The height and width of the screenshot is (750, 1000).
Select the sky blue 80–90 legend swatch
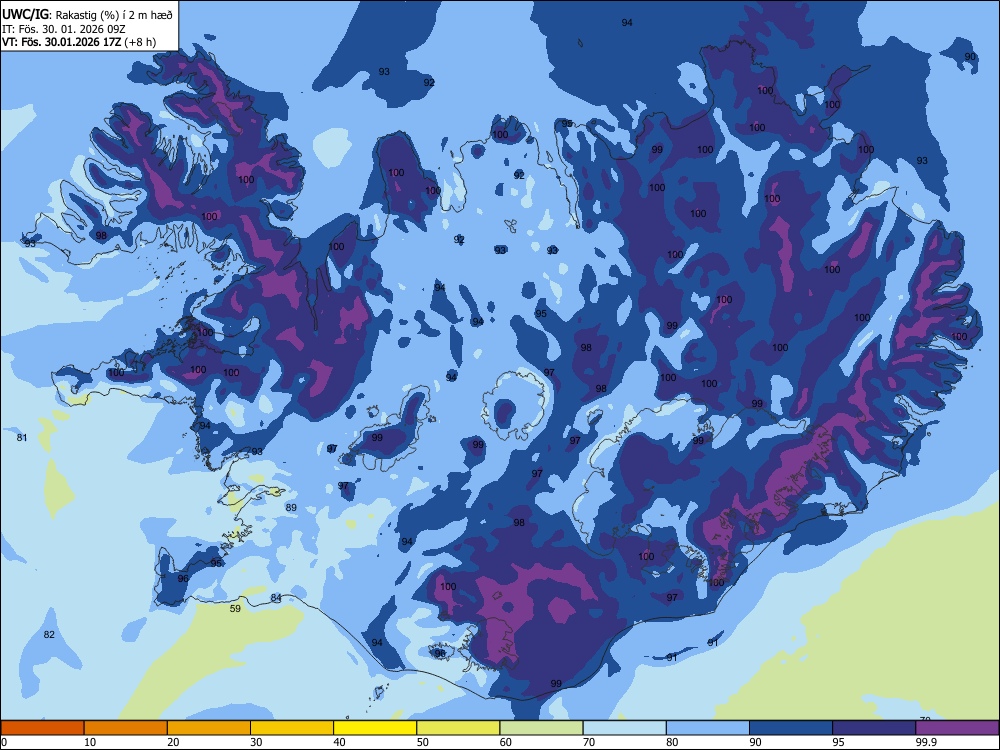click(x=708, y=728)
